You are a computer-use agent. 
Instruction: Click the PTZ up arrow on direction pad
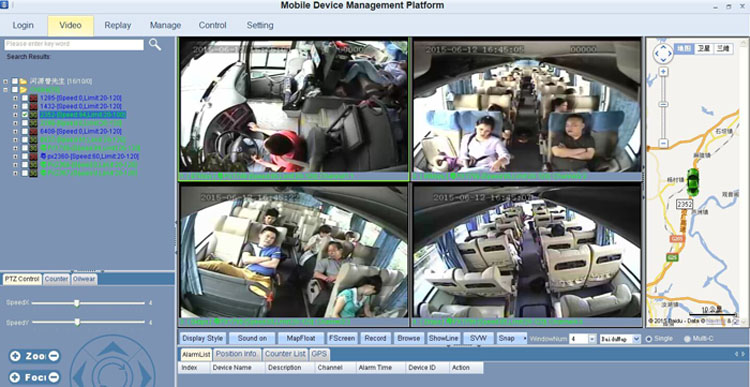pyautogui.click(x=112, y=348)
